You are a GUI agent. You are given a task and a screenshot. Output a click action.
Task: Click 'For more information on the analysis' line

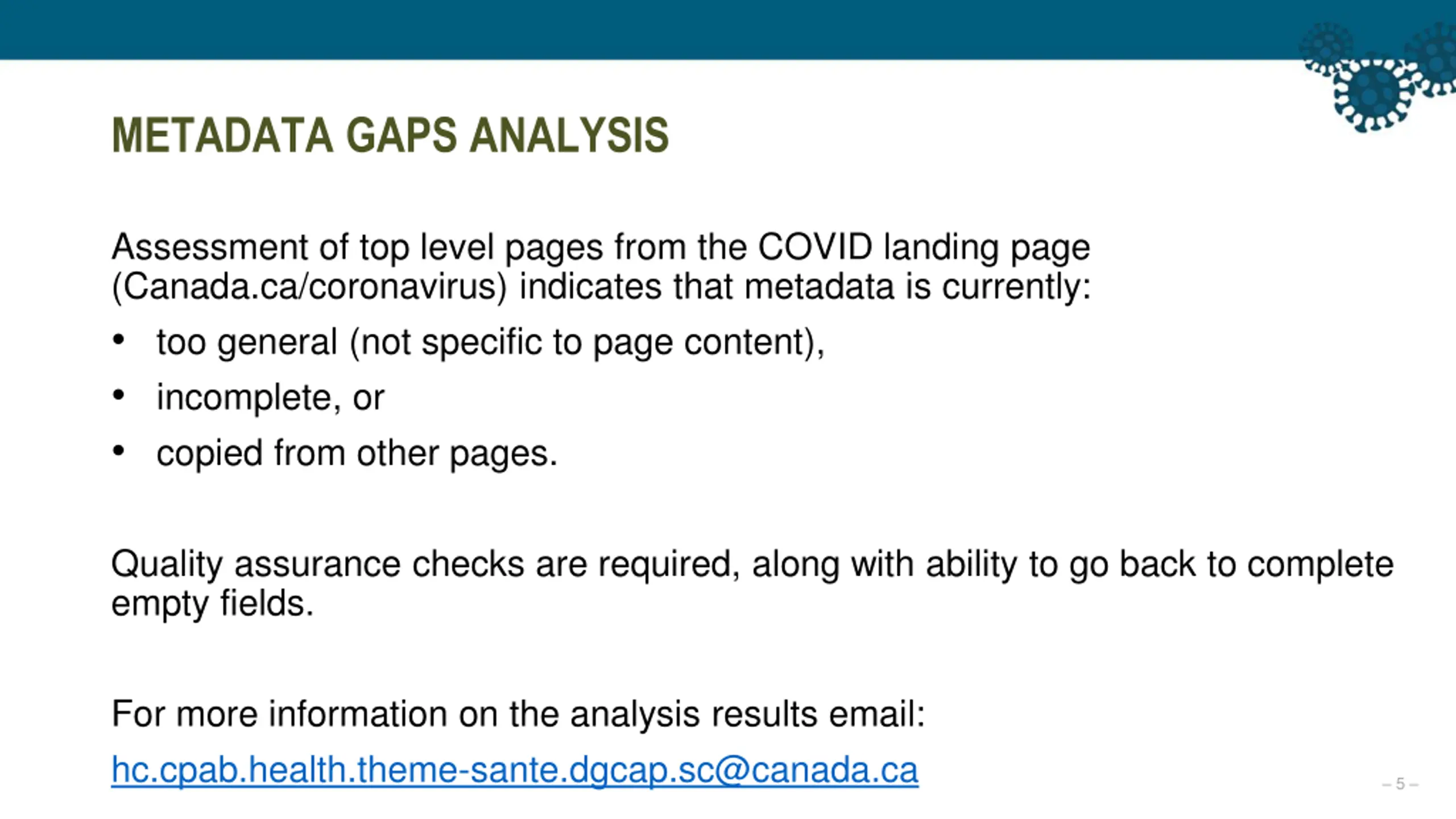pos(518,714)
